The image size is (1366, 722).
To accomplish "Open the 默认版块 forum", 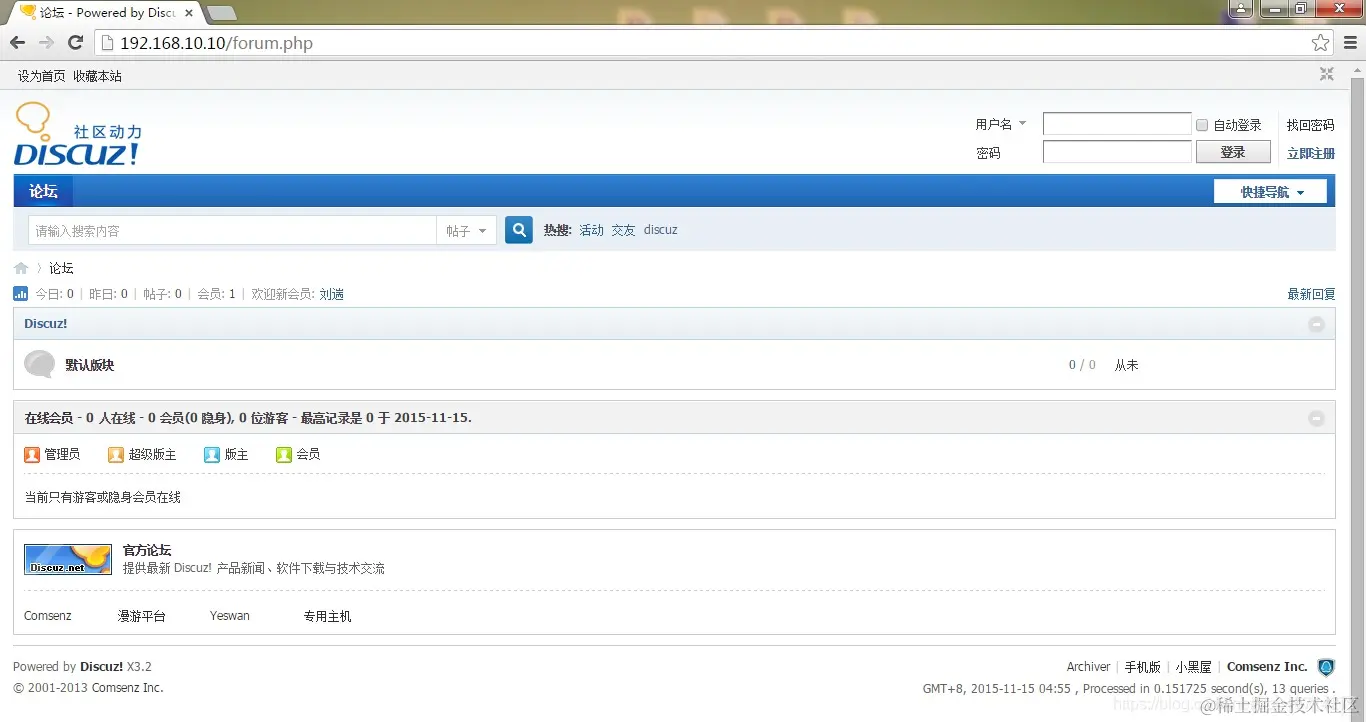I will click(x=90, y=365).
